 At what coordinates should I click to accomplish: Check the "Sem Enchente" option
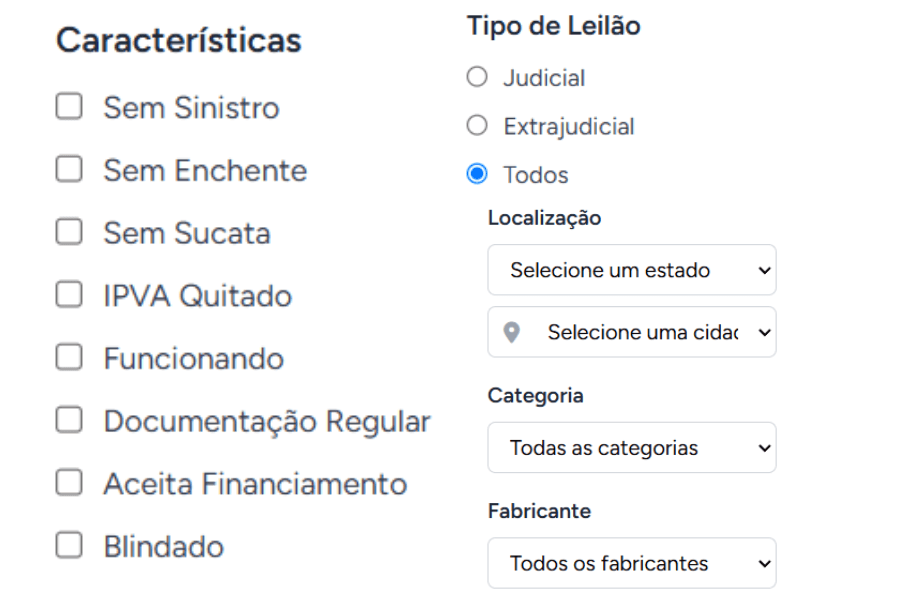68,169
